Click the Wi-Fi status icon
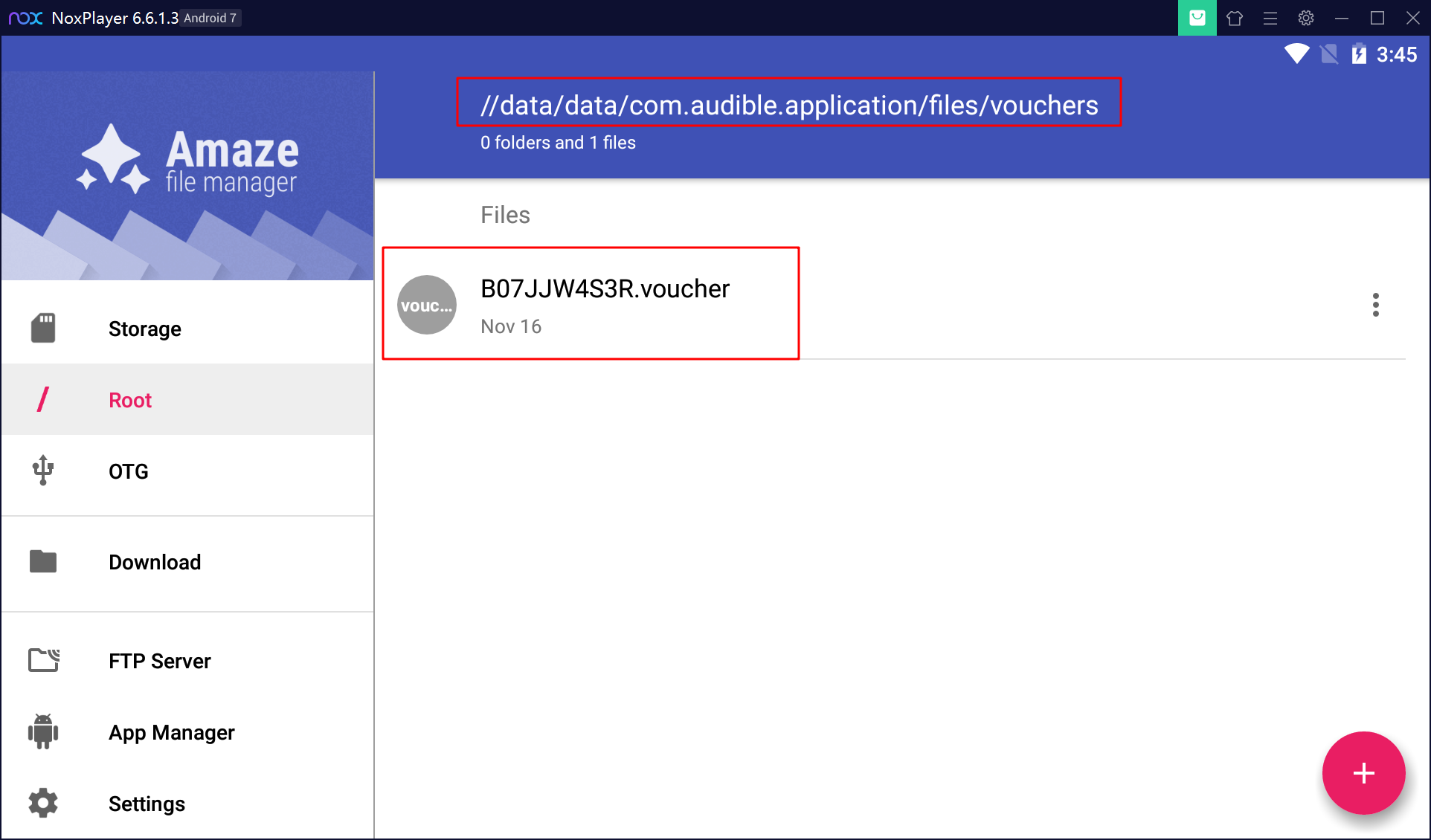 pos(1296,54)
